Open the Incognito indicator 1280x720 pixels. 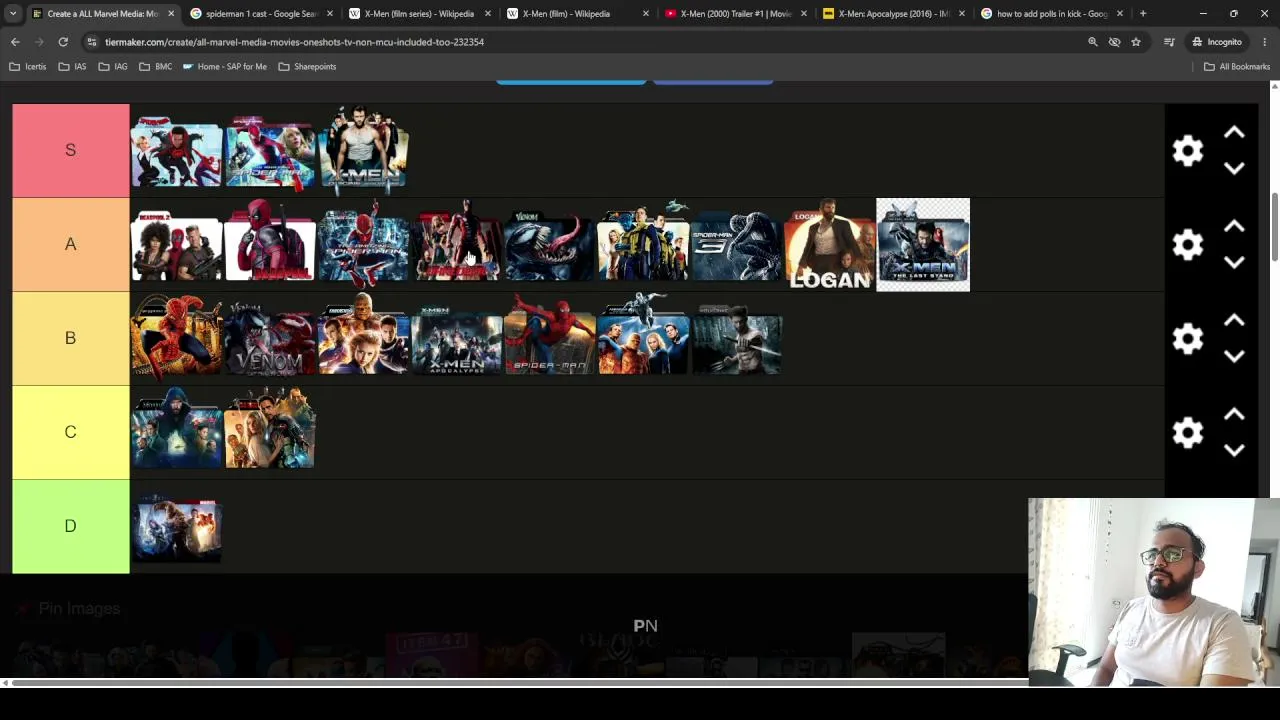[1217, 42]
